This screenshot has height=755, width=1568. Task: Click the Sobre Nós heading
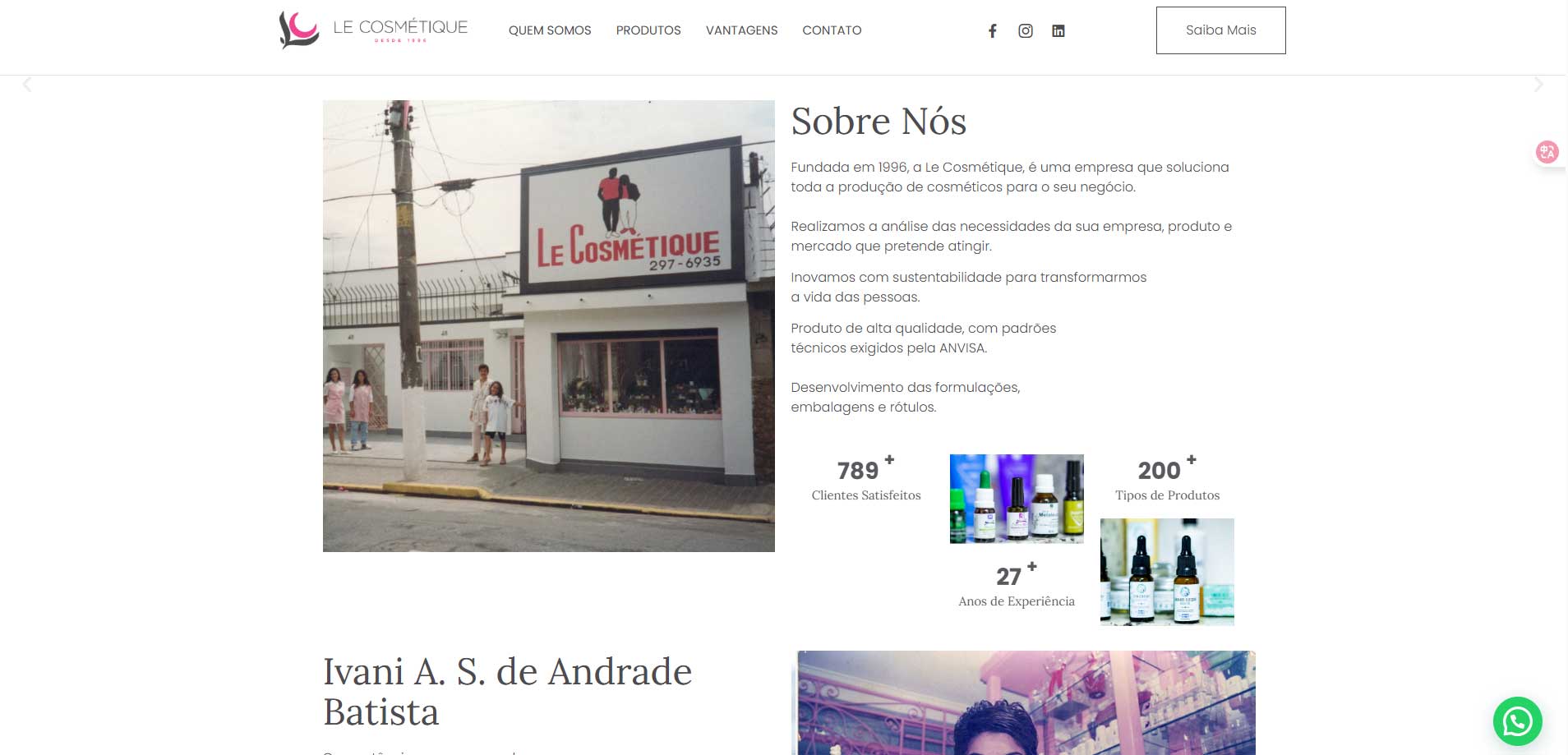[879, 122]
